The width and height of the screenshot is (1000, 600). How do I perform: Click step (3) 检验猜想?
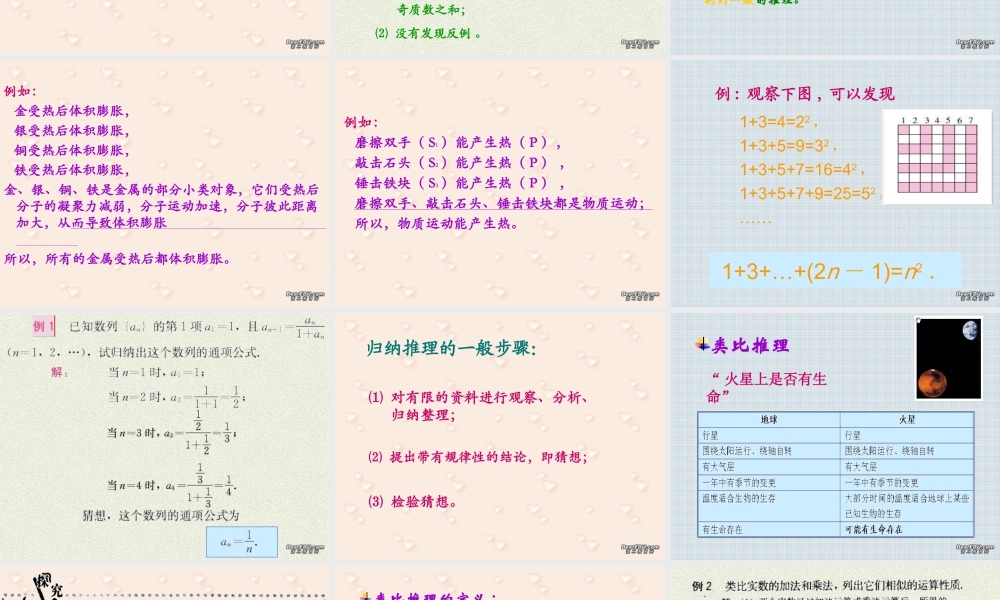(413, 502)
